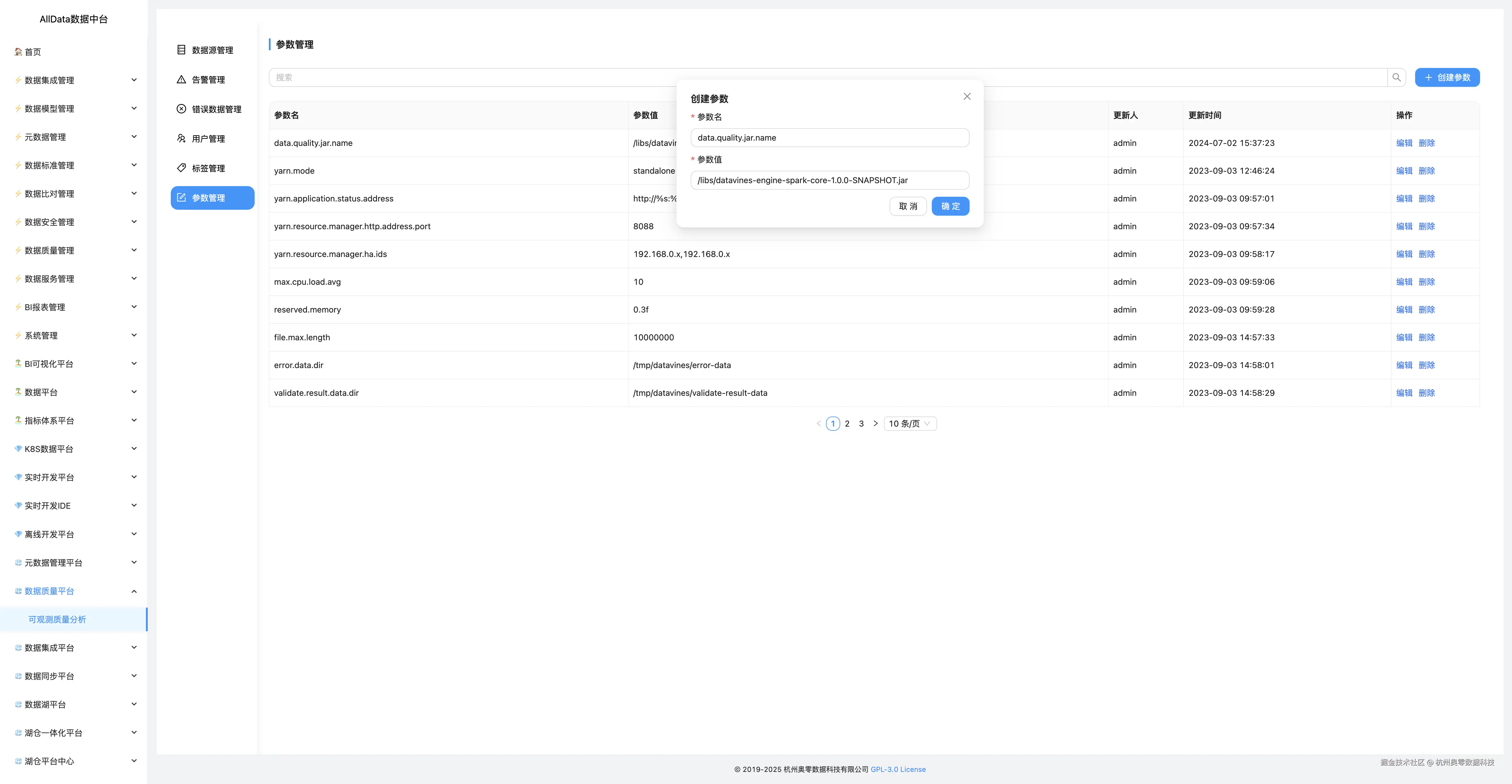Click 编辑 link for the yarn.mode row

pos(1404,171)
